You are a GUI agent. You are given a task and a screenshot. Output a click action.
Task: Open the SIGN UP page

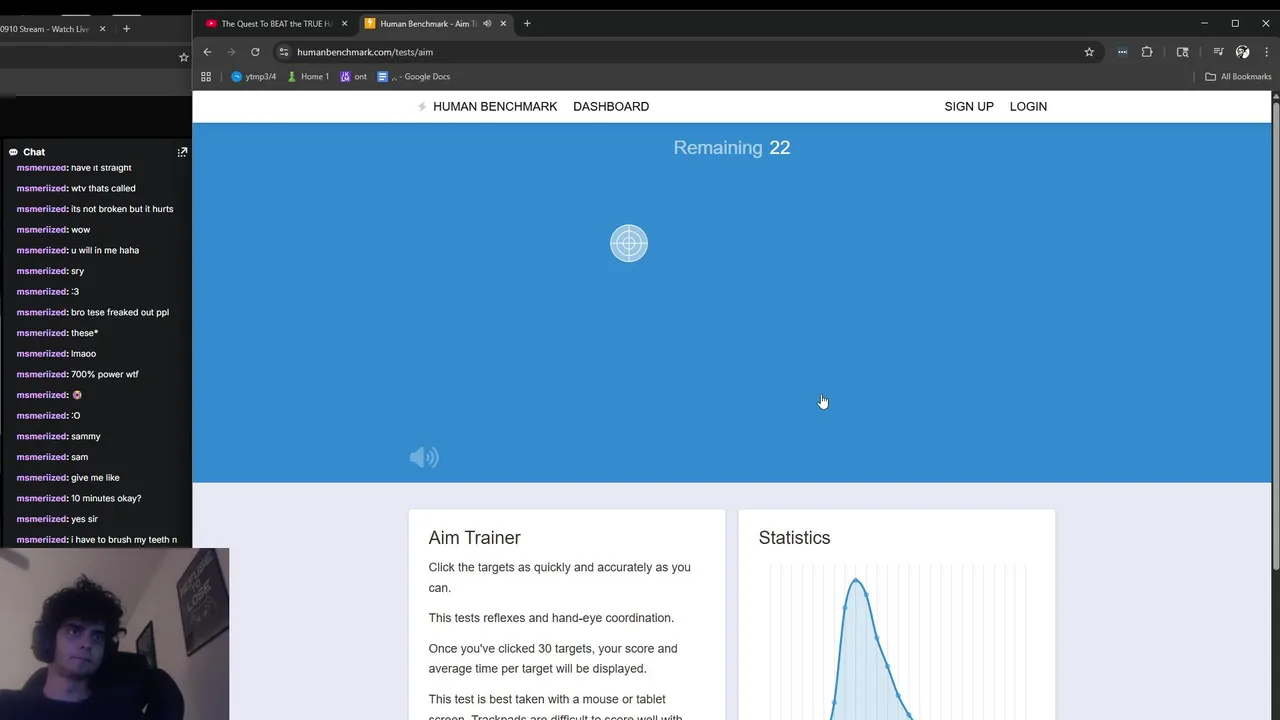tap(969, 106)
